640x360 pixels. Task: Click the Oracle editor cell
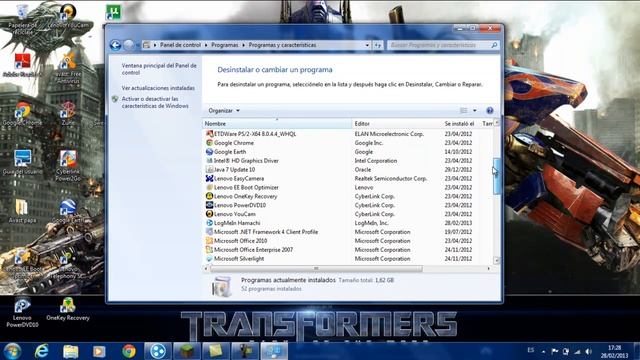[x=362, y=170]
